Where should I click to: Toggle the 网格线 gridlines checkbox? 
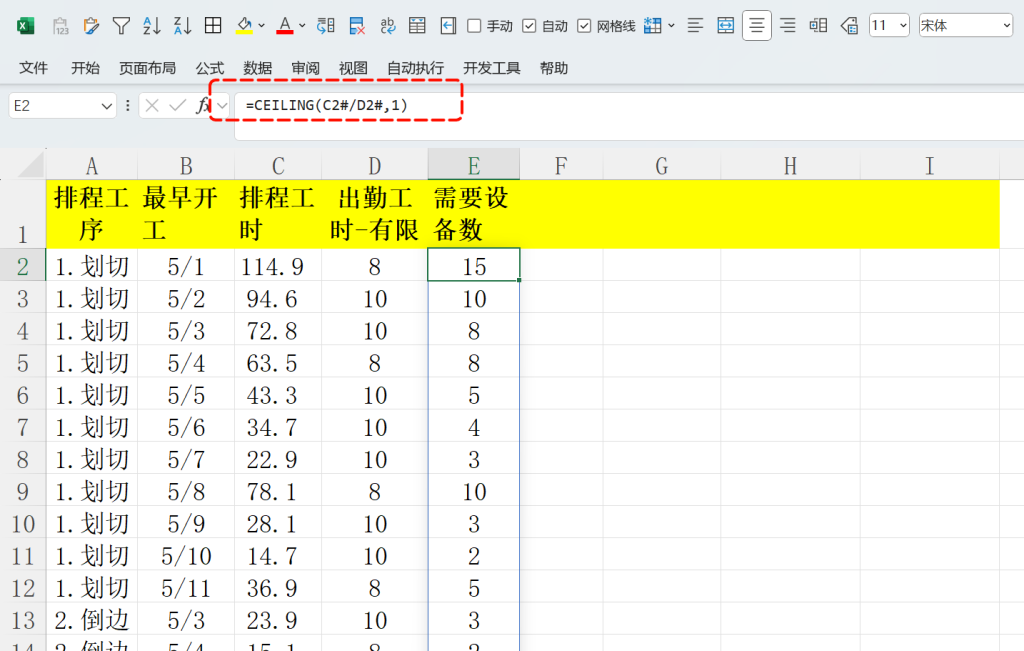click(x=584, y=26)
